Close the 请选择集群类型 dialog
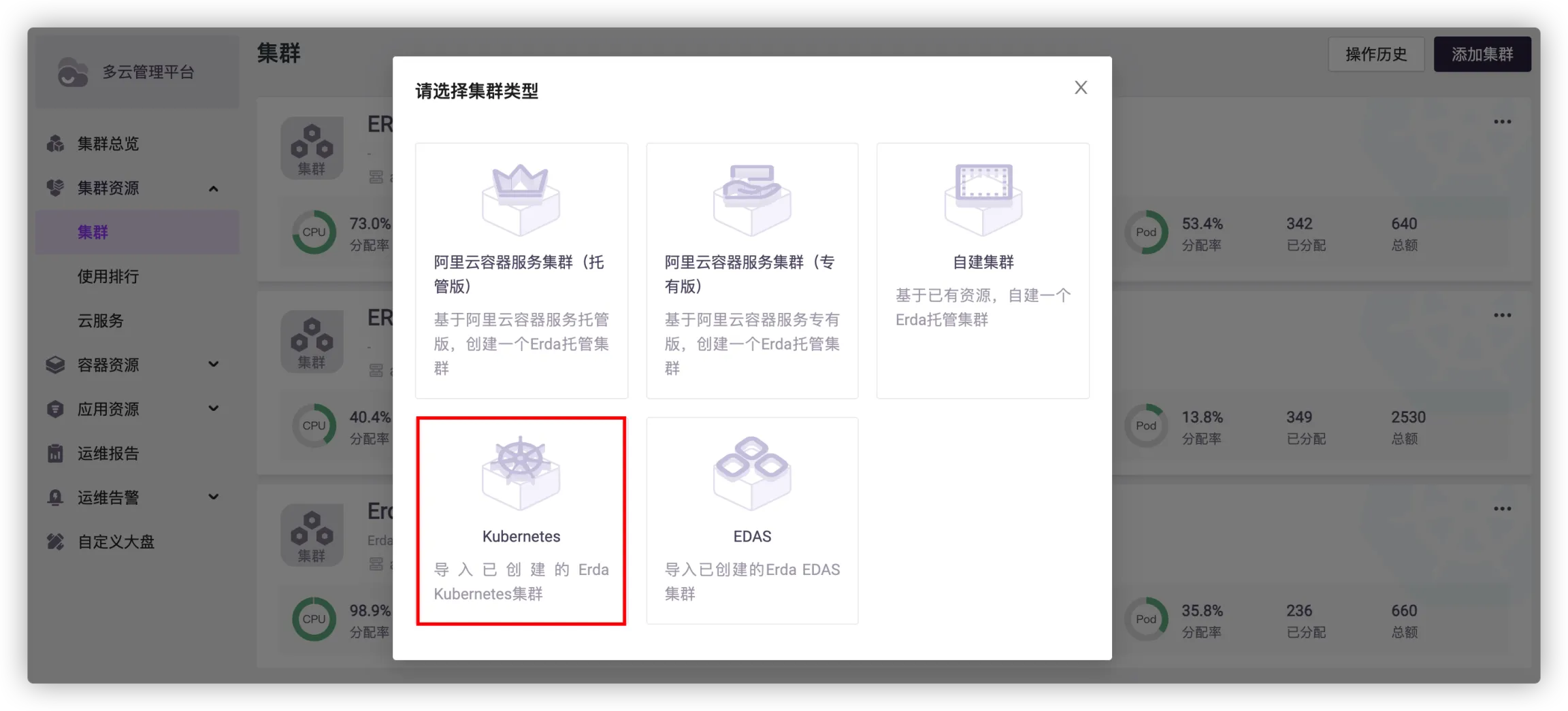This screenshot has width=1568, height=711. point(1080,88)
